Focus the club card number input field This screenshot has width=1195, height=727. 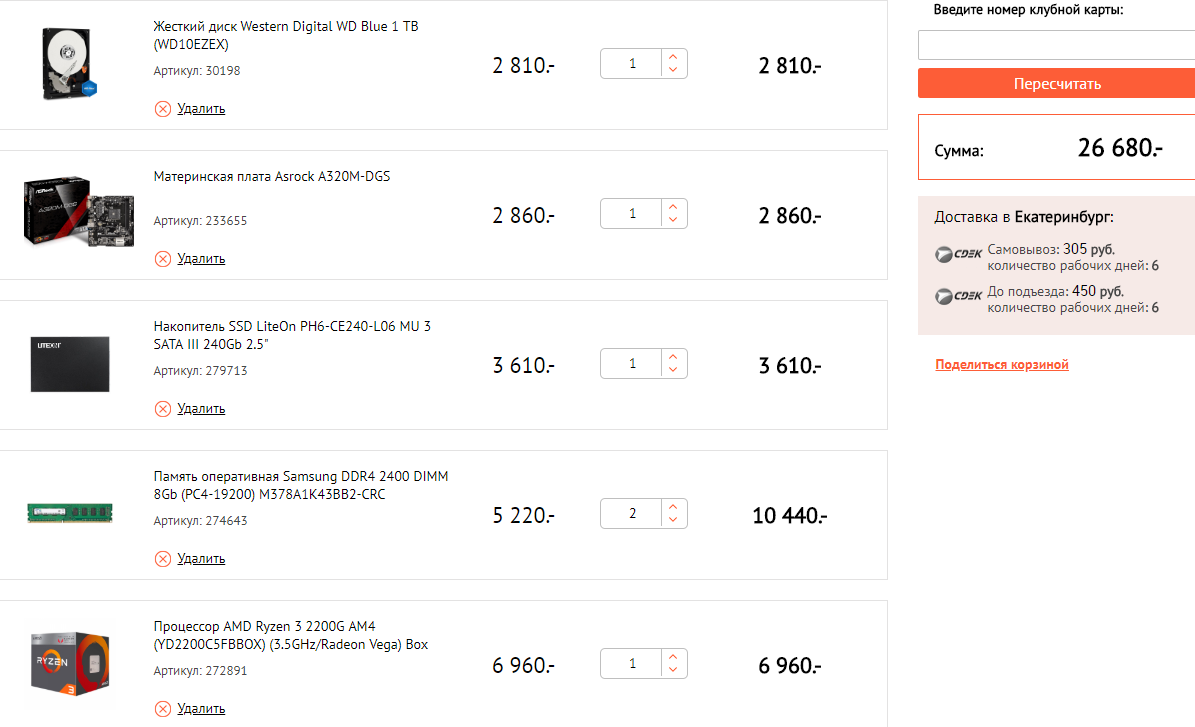1055,45
